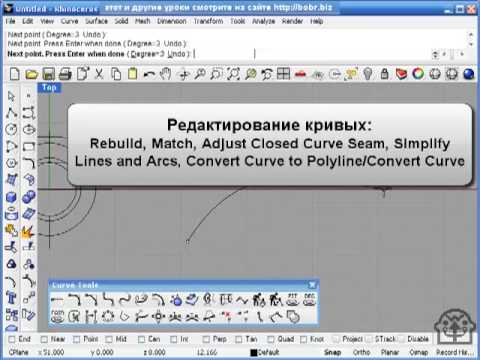This screenshot has width=480, height=360.
Task: Click the blue Render sphere icon
Action: (468, 74)
